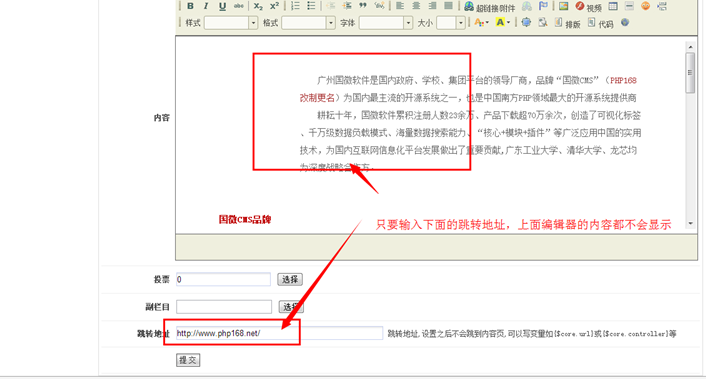This screenshot has height=379, width=706.
Task: Toggle bold formatting in editor toolbar
Action: tap(190, 6)
